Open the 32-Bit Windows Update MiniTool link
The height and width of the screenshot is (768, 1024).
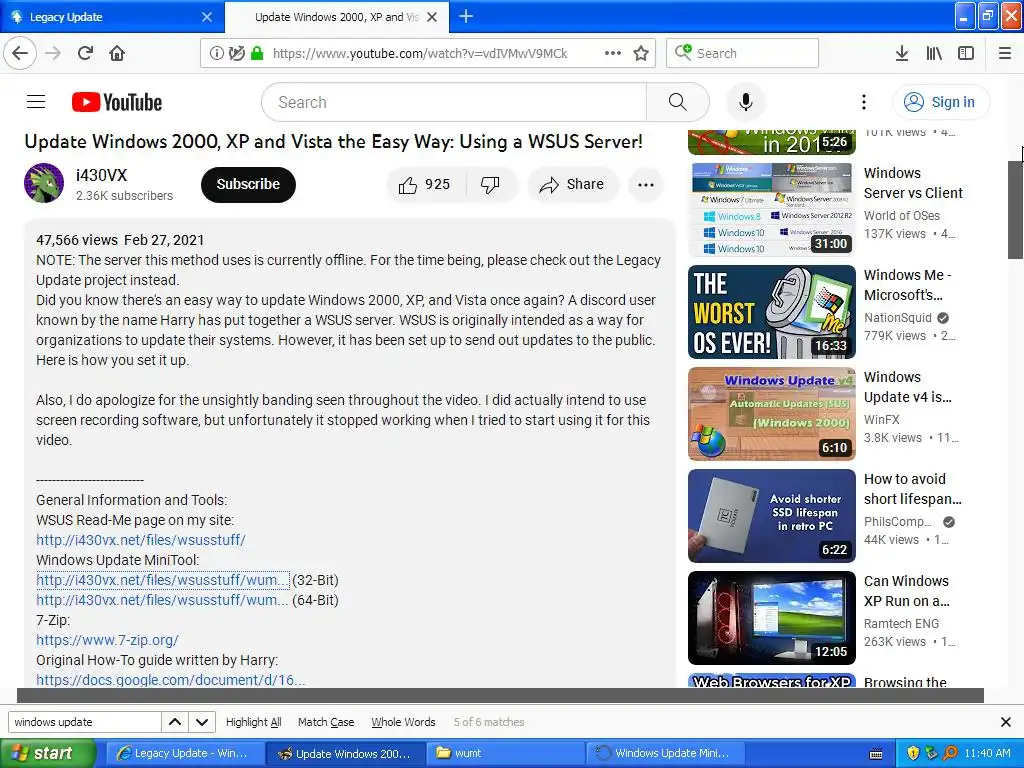coord(162,580)
